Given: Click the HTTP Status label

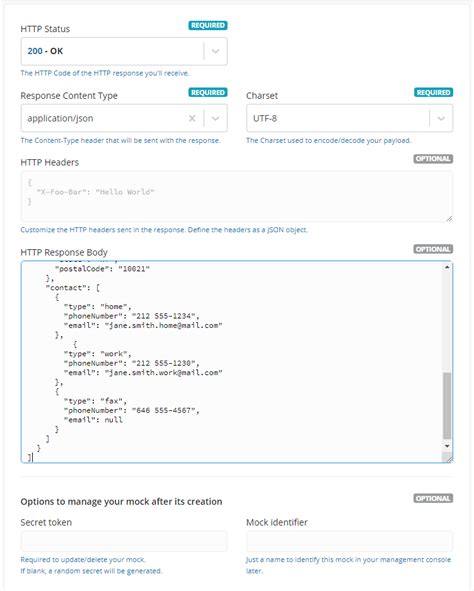Looking at the screenshot, I should [x=45, y=29].
